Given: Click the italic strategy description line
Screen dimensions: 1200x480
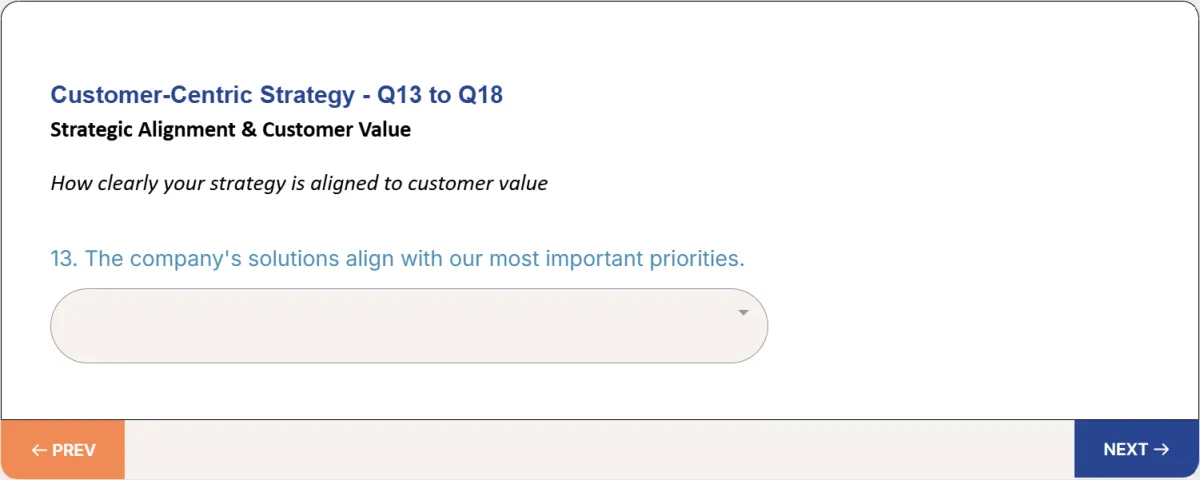Looking at the screenshot, I should coord(299,184).
